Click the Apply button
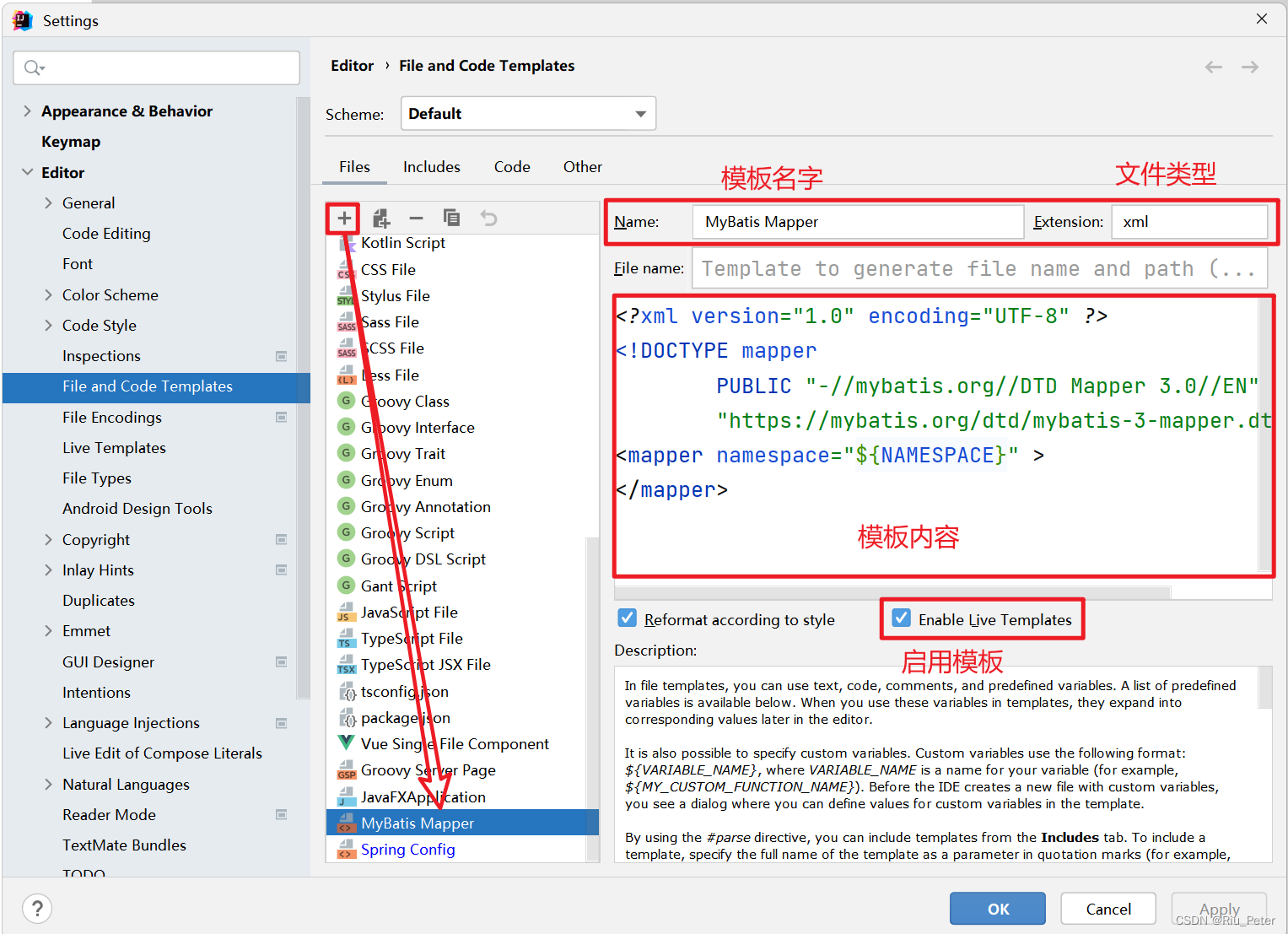Image resolution: width=1288 pixels, height=934 pixels. click(1219, 909)
